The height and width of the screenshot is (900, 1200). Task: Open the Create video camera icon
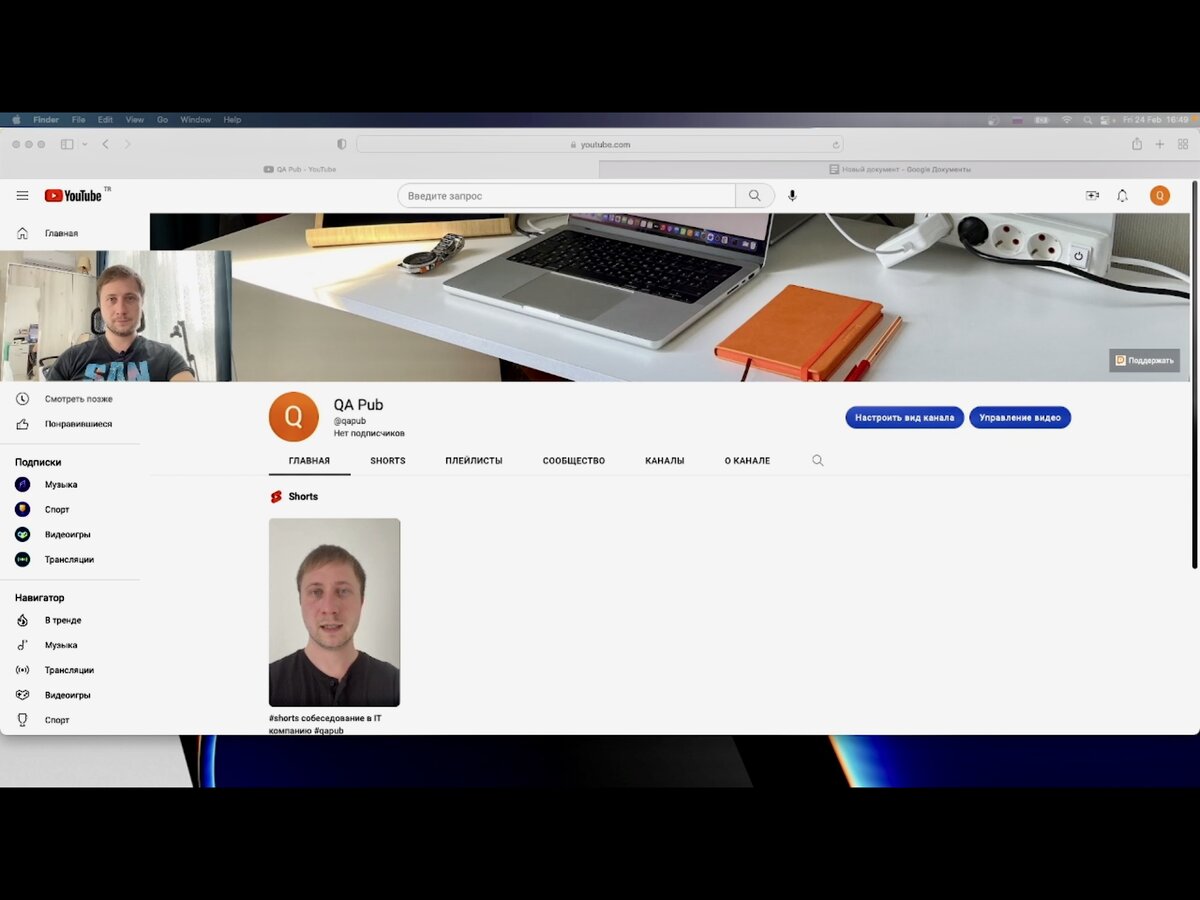(1092, 196)
